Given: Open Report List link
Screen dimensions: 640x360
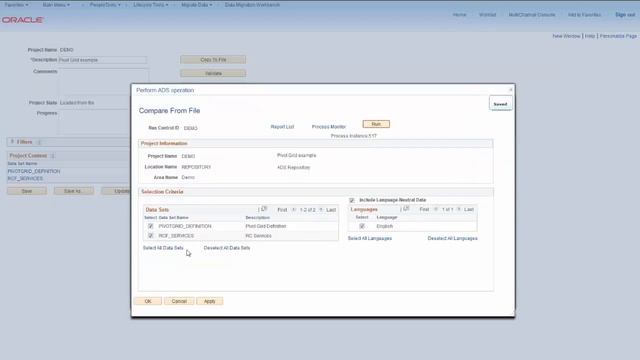Looking at the screenshot, I should (x=282, y=127).
